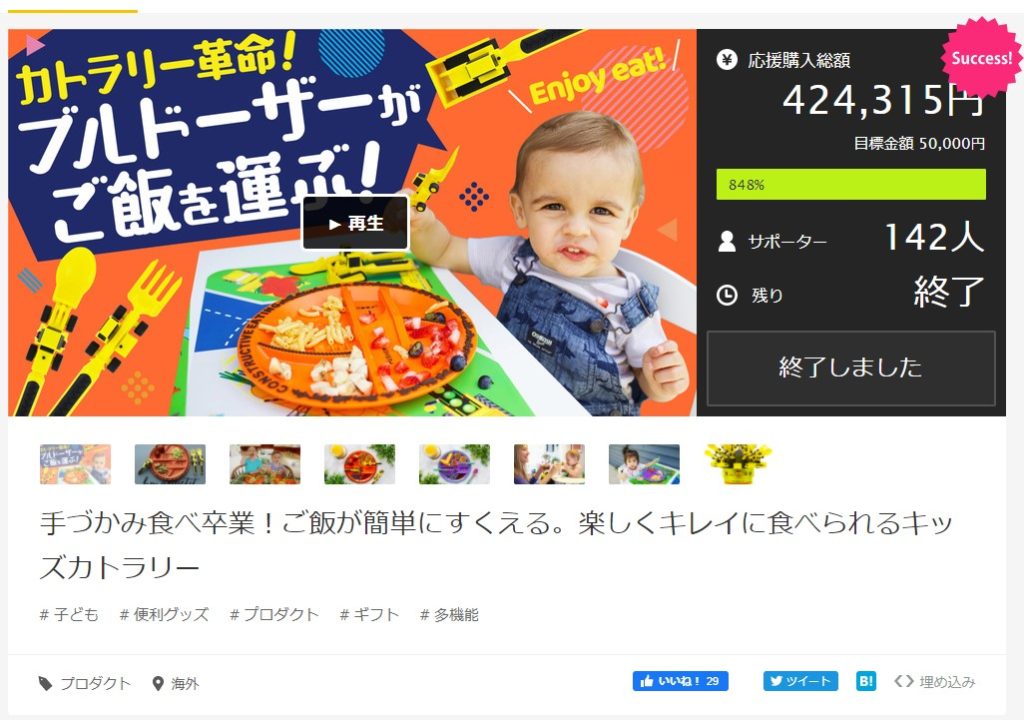Open the 埋め込み embed code option
This screenshot has height=720, width=1024.
click(x=935, y=681)
